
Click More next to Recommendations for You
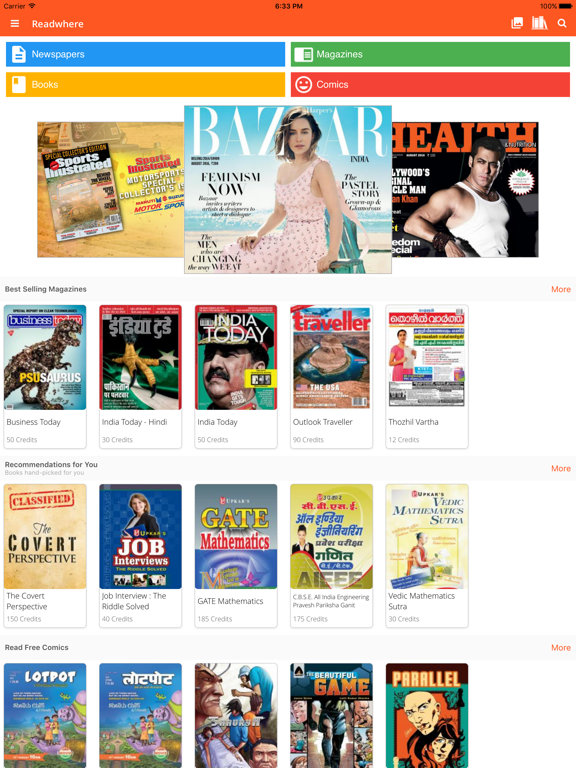coord(560,469)
